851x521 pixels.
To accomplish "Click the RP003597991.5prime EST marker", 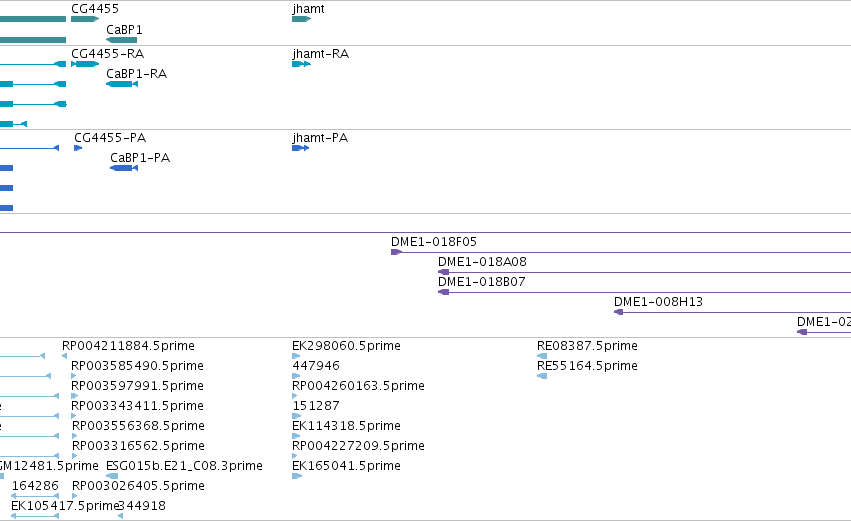I will [x=74, y=396].
